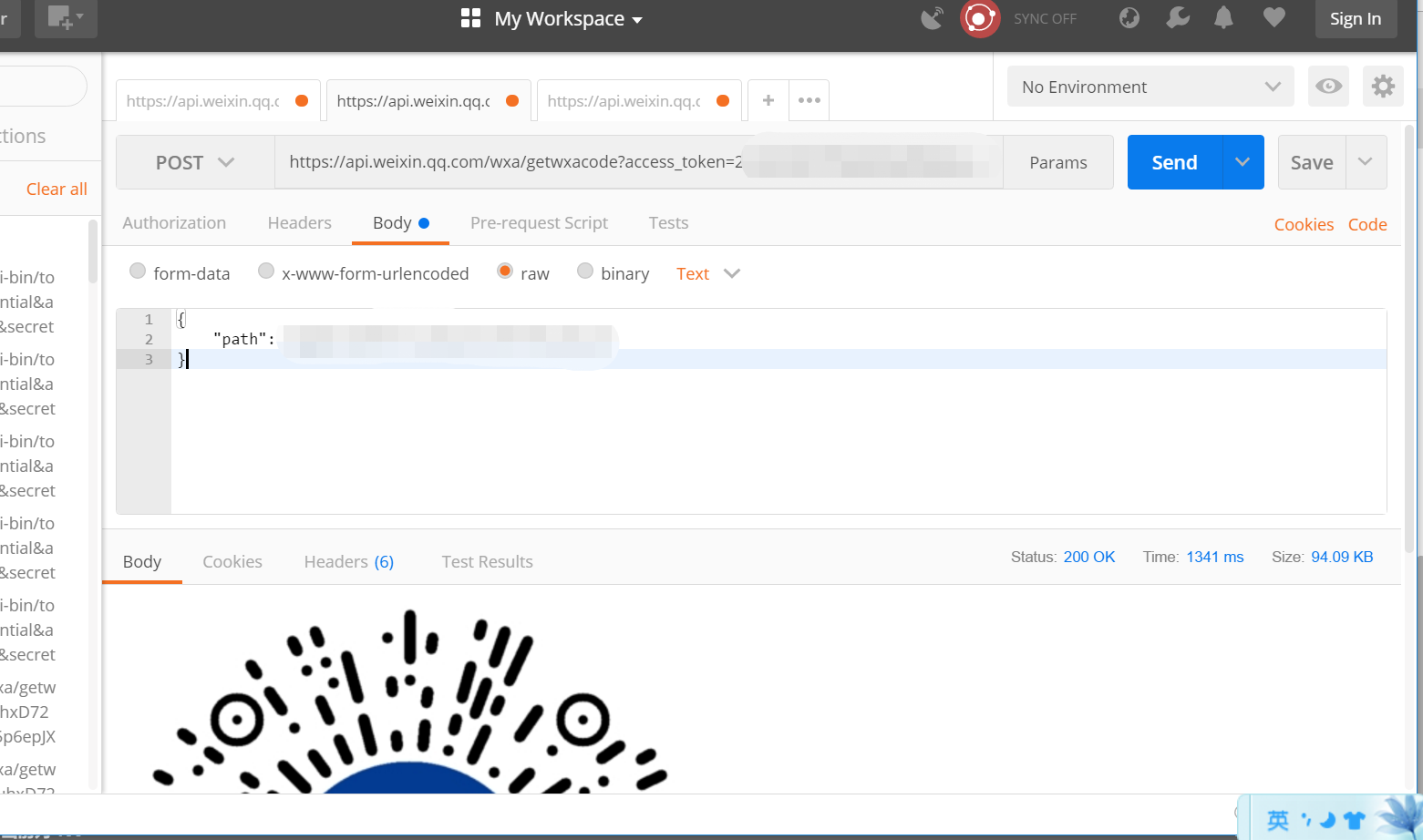This screenshot has width=1423, height=840.
Task: Click the sidebar history scrollbar
Action: pos(93,251)
